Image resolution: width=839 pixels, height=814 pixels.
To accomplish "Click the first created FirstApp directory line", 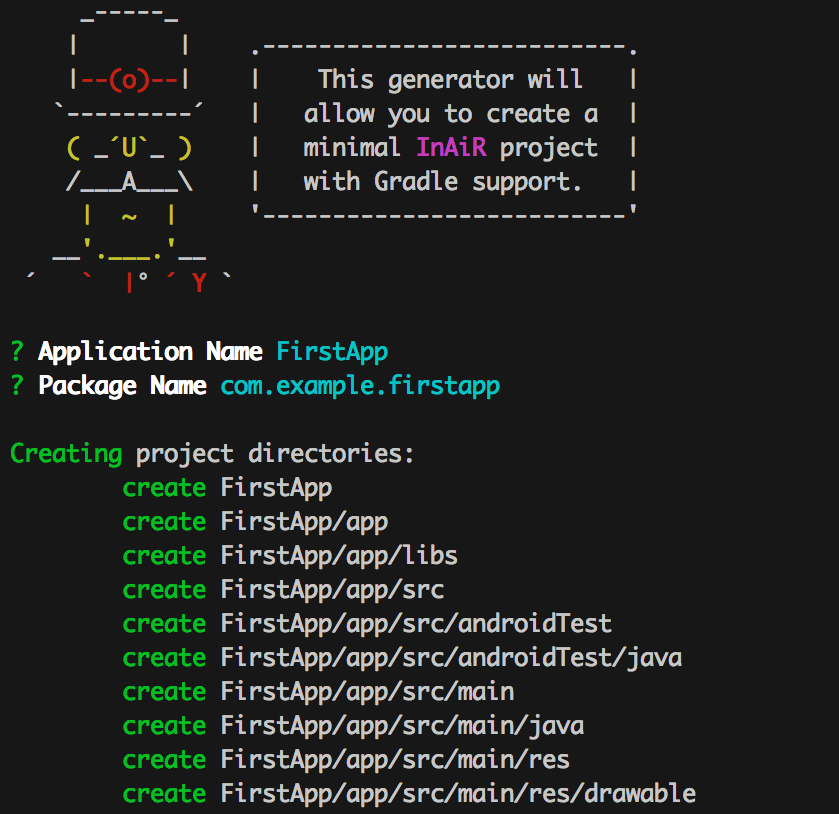I will coord(276,488).
